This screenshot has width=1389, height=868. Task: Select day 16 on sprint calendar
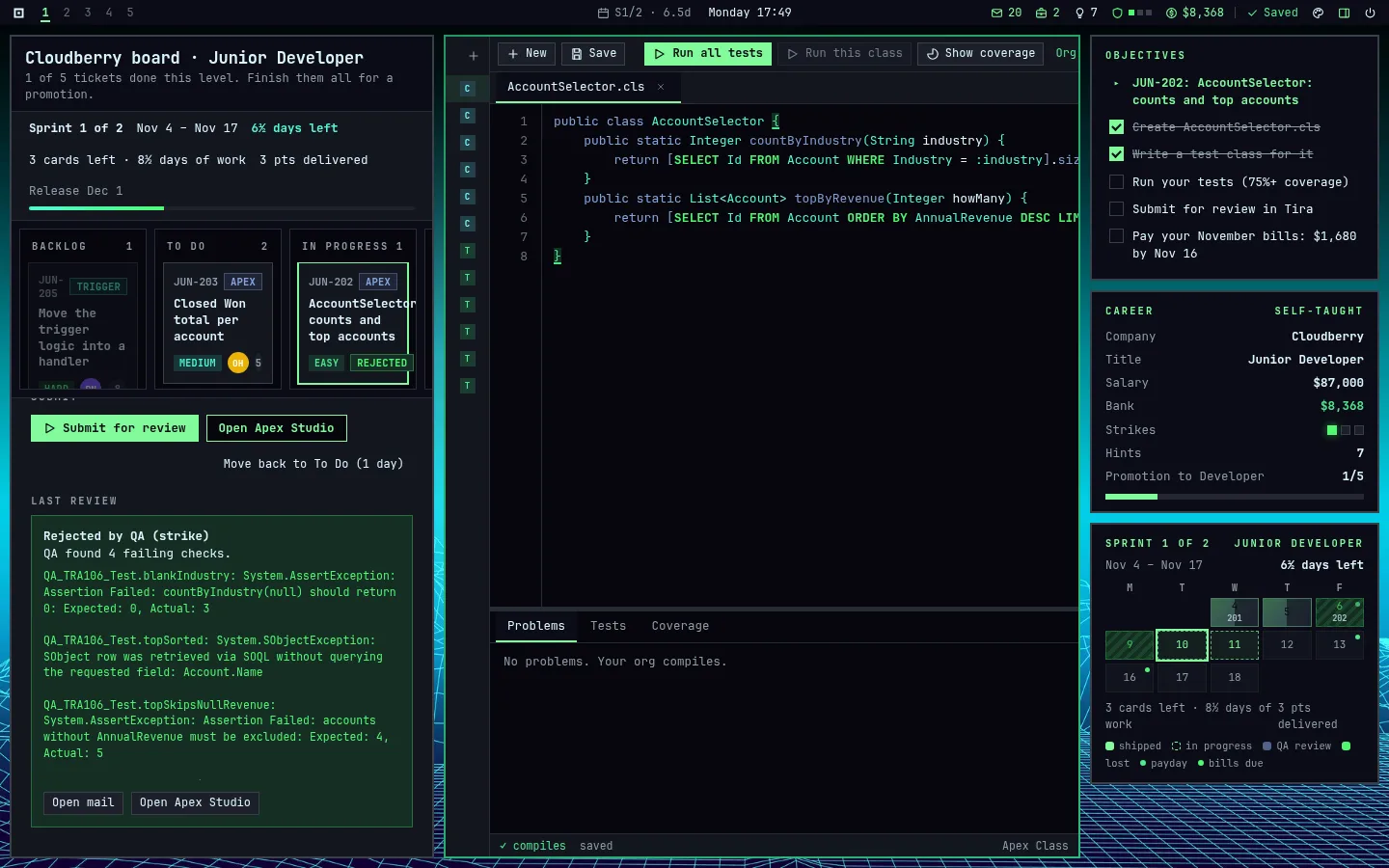[1130, 677]
